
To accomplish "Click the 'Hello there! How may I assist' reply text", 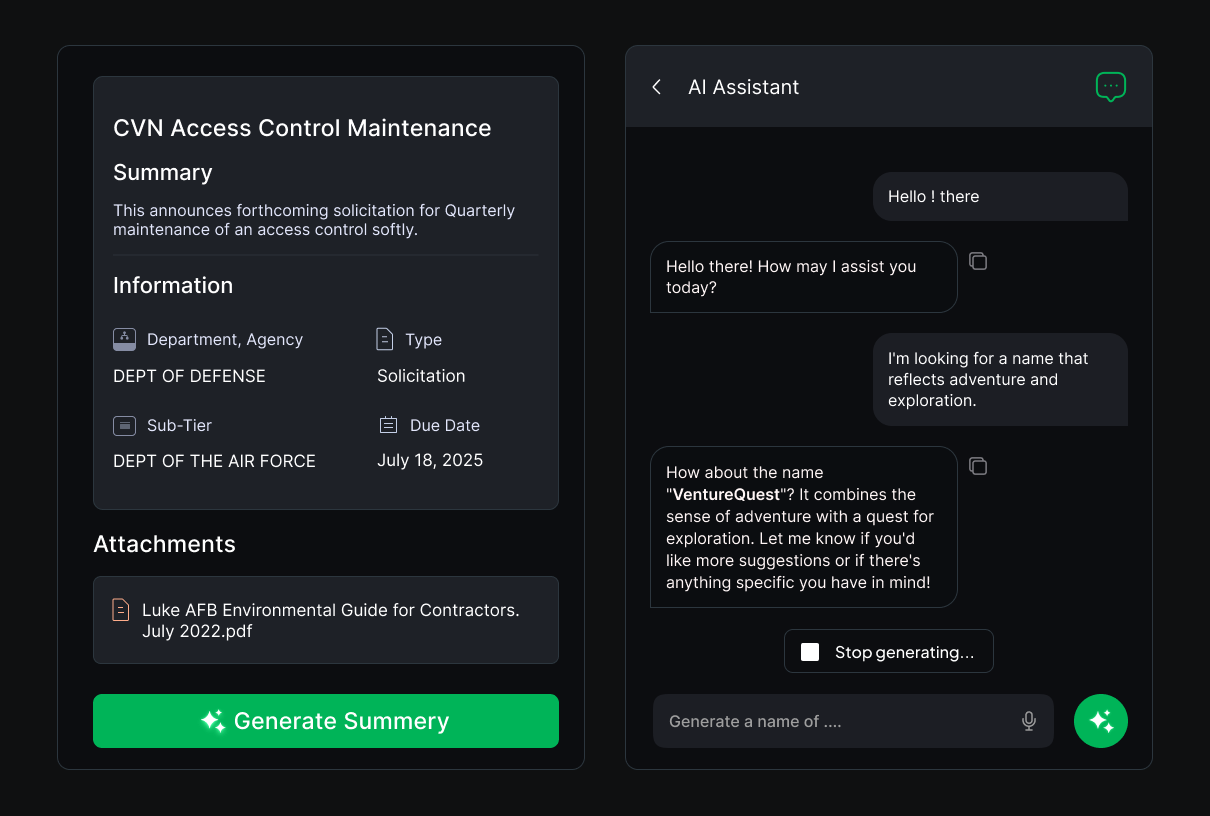I will coord(791,277).
